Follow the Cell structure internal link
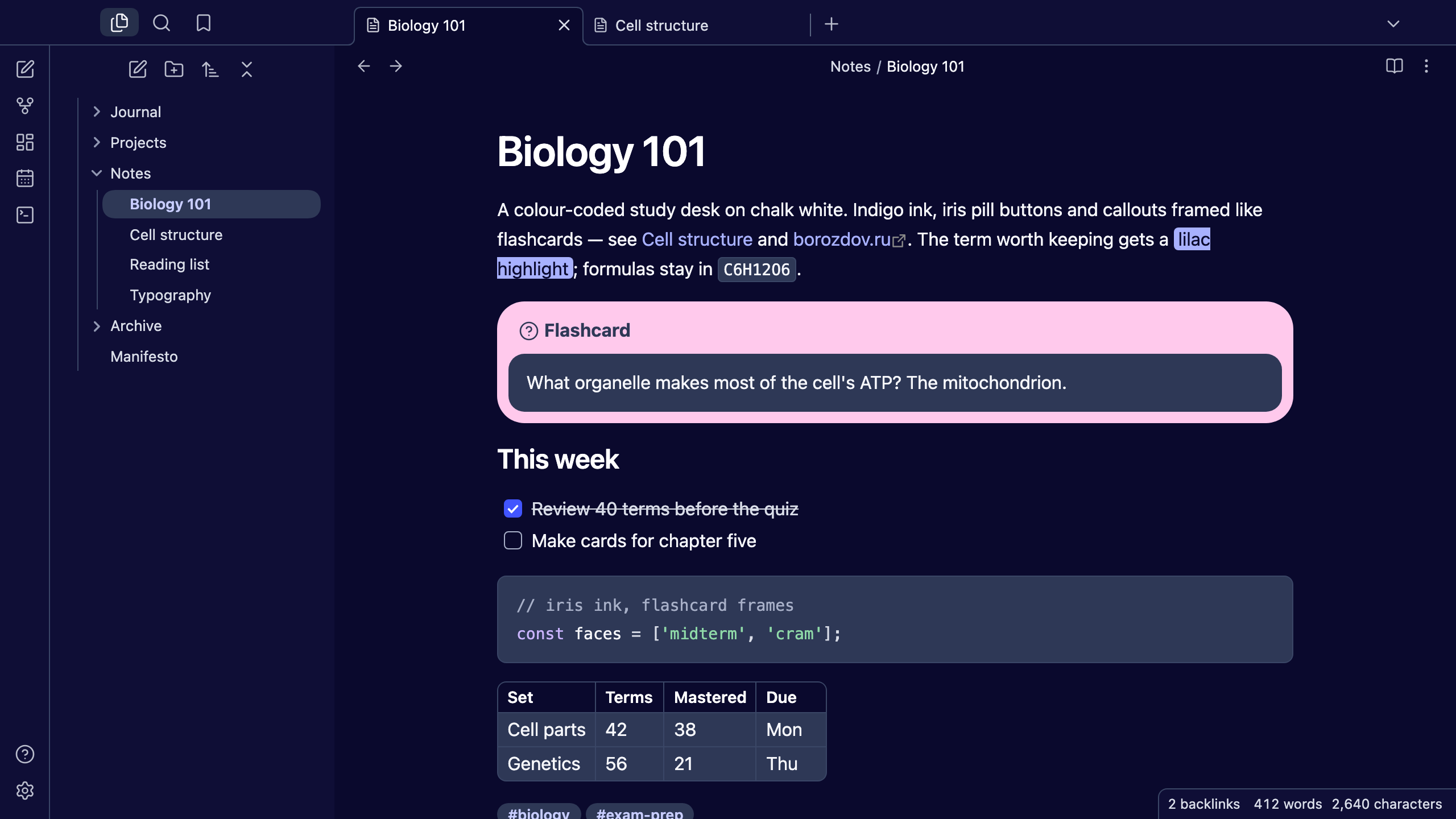The image size is (1456, 819). click(x=697, y=239)
